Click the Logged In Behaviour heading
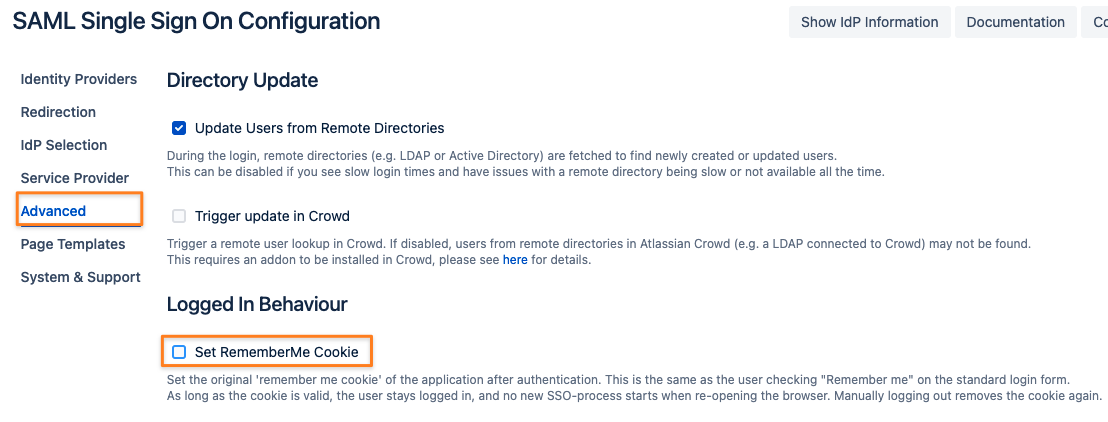 tap(257, 304)
